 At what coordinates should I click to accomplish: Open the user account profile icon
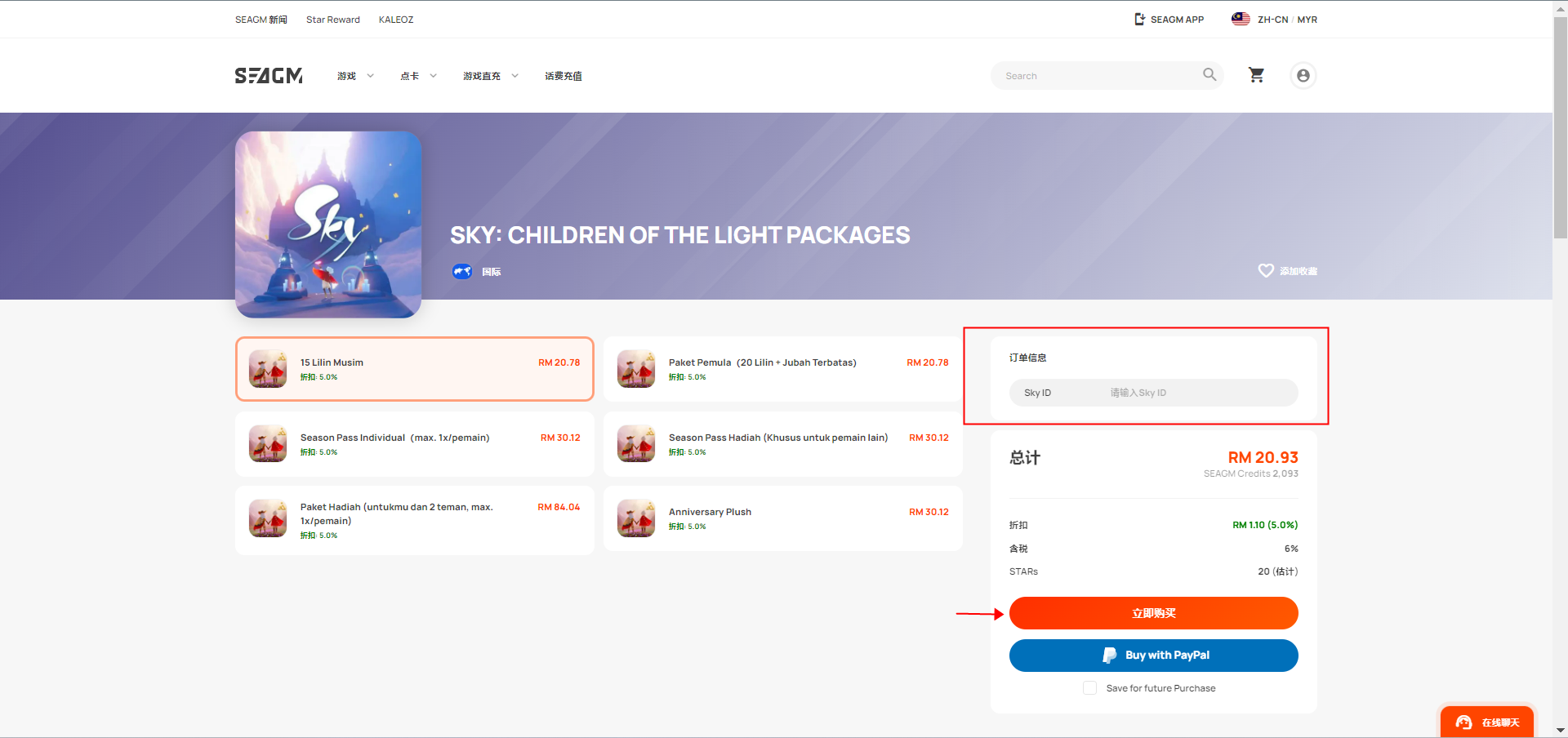coord(1303,76)
